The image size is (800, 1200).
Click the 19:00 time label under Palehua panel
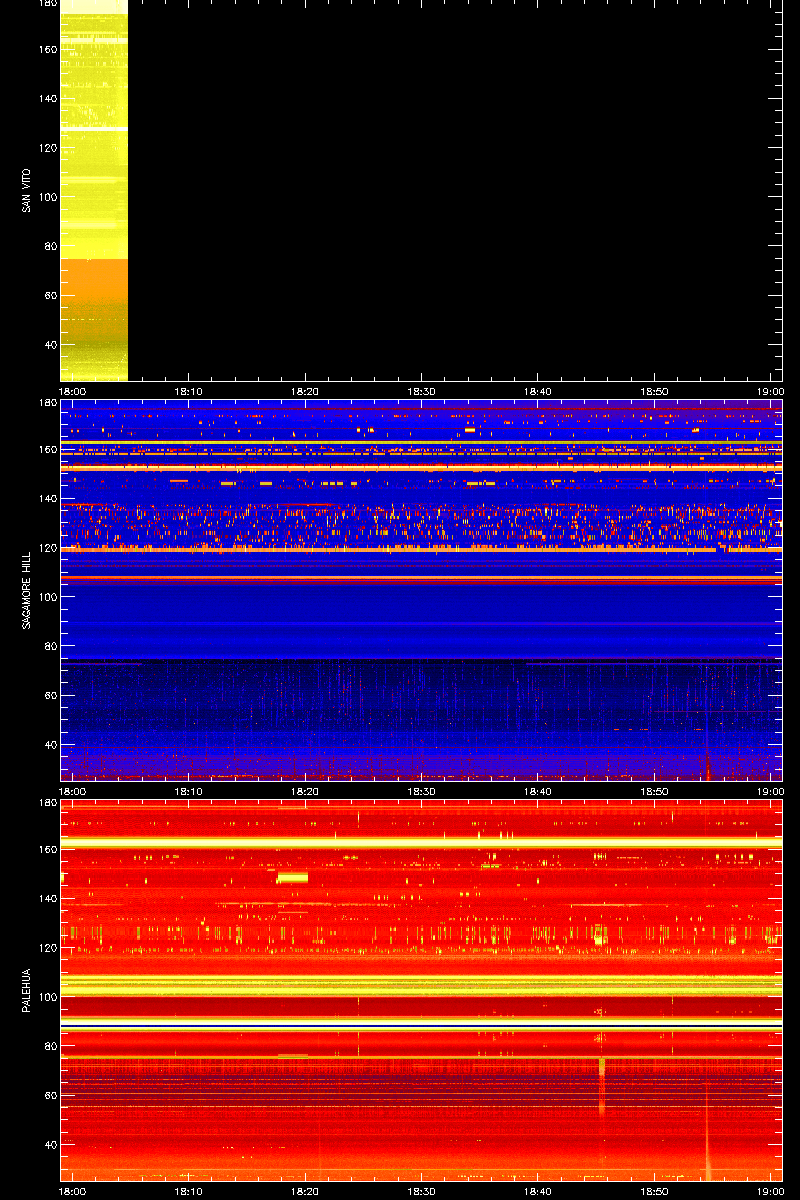click(x=770, y=1192)
